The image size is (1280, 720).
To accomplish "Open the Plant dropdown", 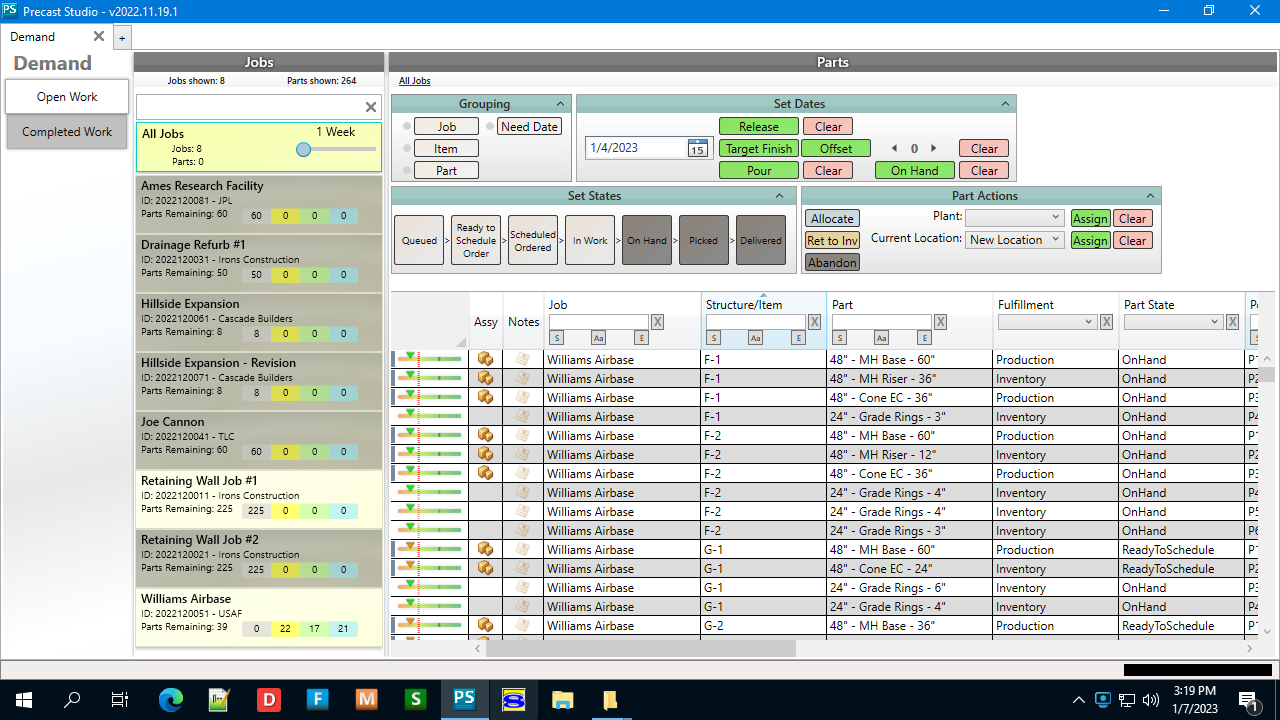I will 1014,217.
